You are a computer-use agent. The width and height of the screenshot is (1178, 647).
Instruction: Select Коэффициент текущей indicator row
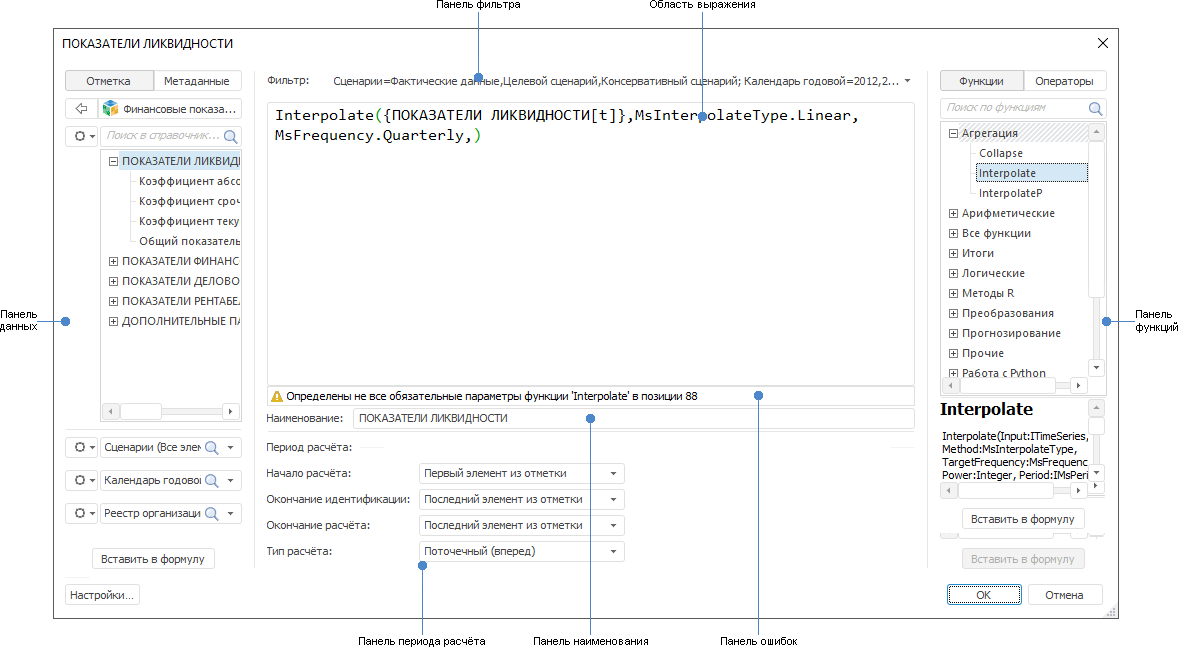189,221
